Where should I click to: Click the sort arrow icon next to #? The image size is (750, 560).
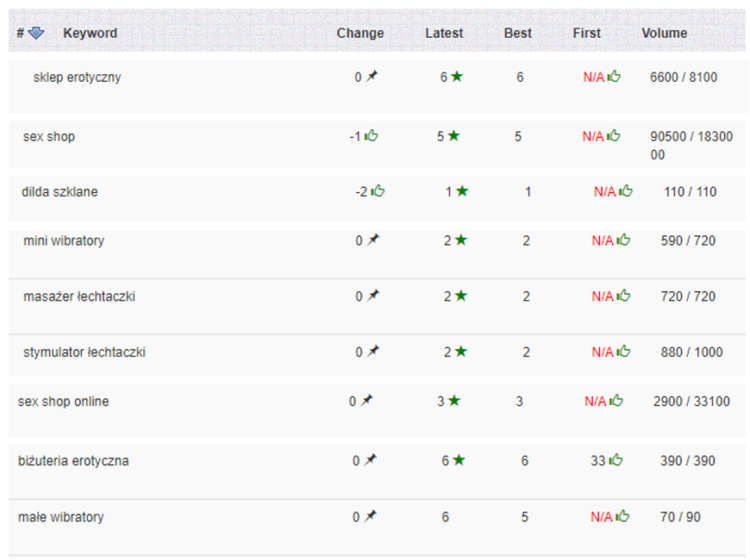coord(36,33)
